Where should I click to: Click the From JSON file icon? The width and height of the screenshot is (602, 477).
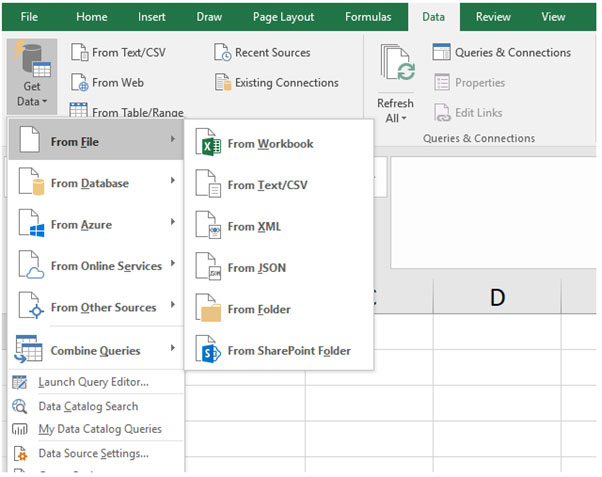pos(208,267)
